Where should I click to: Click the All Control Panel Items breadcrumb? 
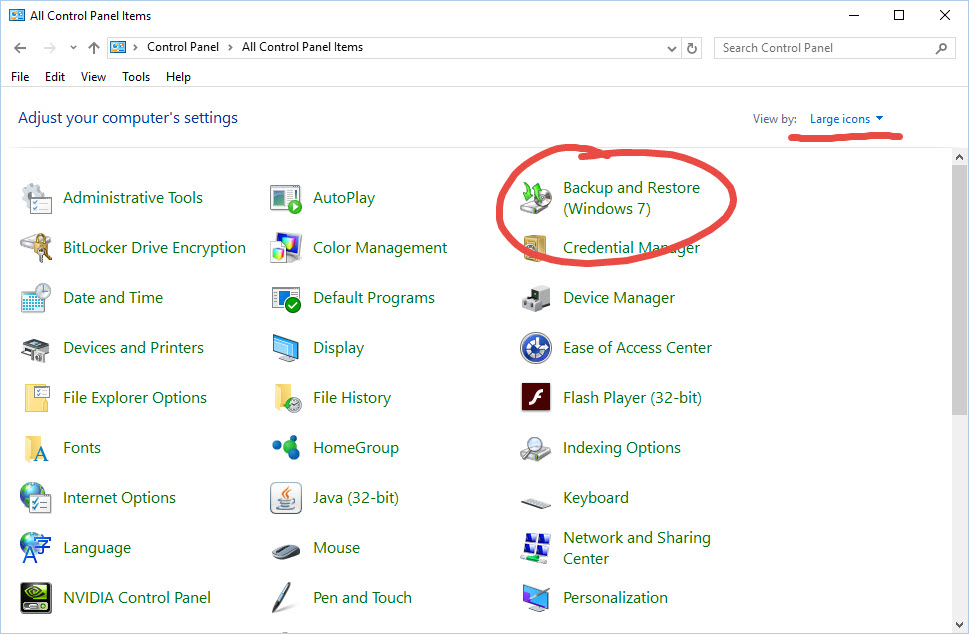pyautogui.click(x=302, y=47)
